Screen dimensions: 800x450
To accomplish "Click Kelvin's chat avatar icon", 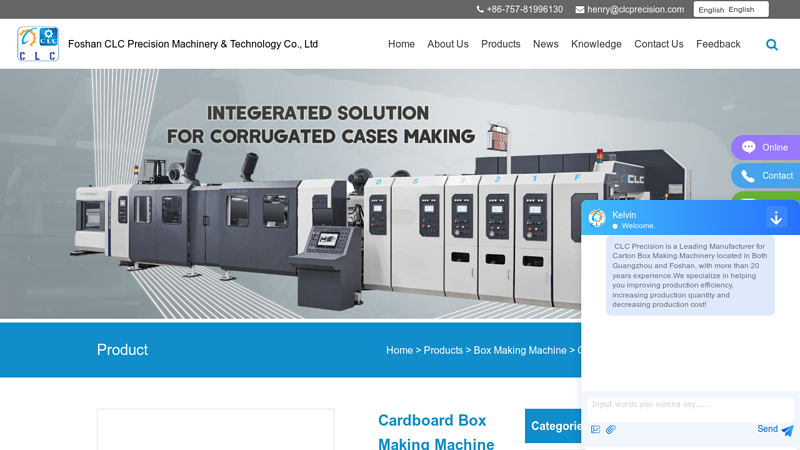I will tap(596, 218).
